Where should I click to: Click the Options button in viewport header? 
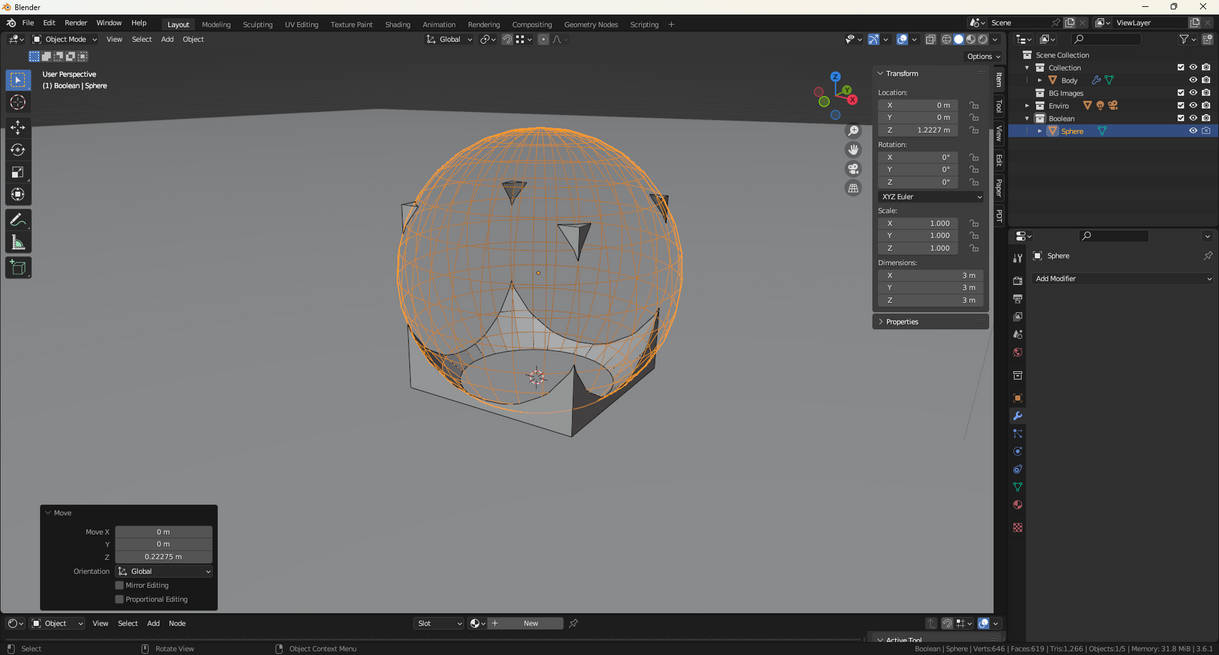tap(983, 56)
